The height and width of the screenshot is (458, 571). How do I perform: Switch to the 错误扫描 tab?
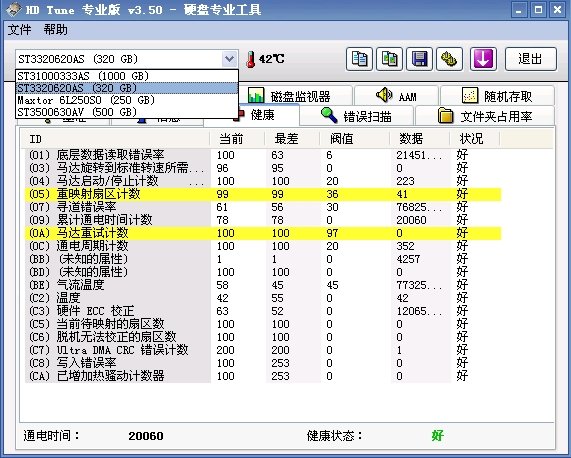[357, 116]
